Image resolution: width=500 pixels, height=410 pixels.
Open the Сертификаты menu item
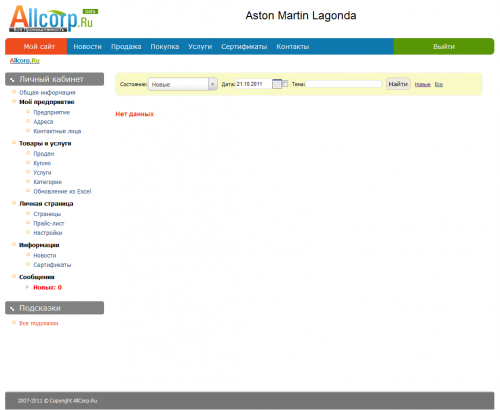pos(244,47)
